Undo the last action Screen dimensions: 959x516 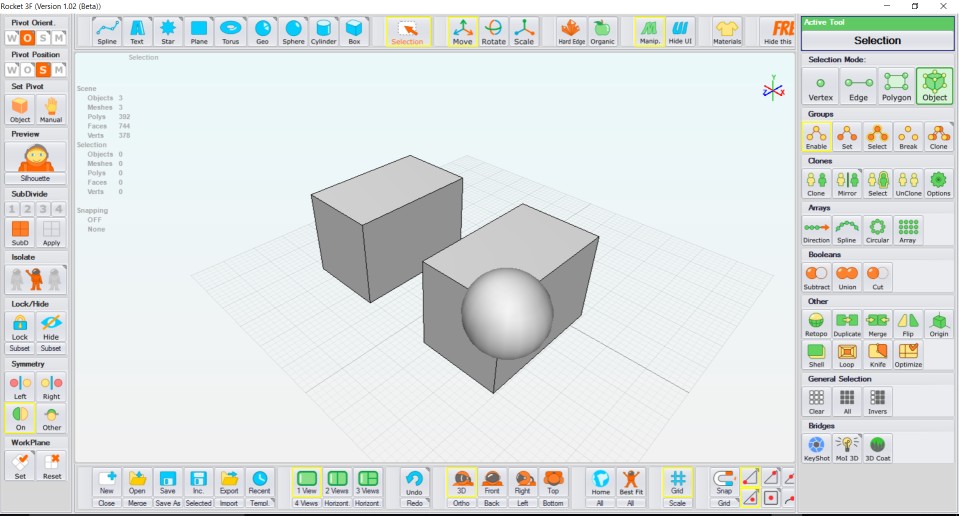point(414,482)
